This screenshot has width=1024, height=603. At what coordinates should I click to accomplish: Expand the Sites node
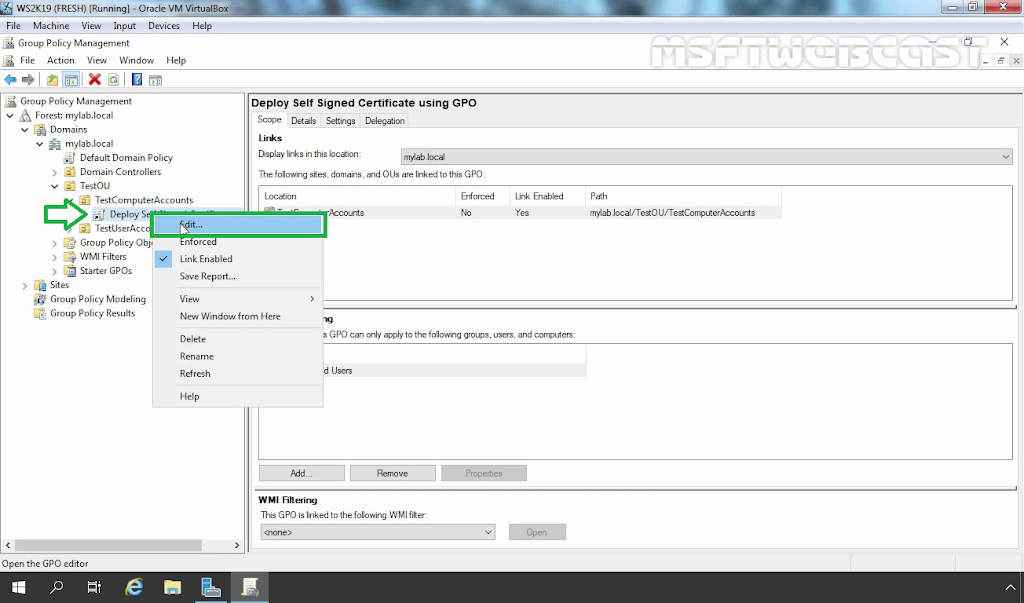[x=25, y=285]
